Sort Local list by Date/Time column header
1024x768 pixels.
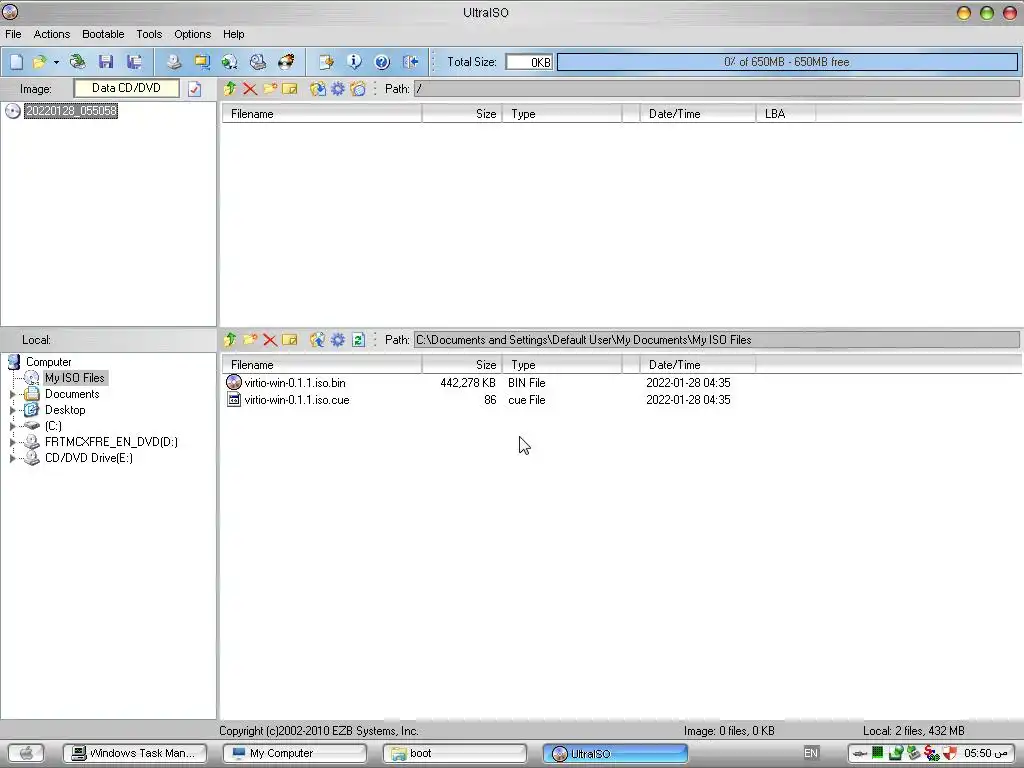698,365
